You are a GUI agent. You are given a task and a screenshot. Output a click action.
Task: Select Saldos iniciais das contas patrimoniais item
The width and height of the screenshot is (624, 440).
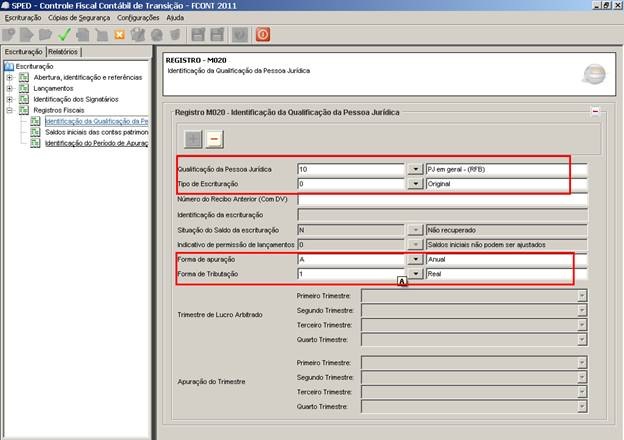pyautogui.click(x=96, y=132)
